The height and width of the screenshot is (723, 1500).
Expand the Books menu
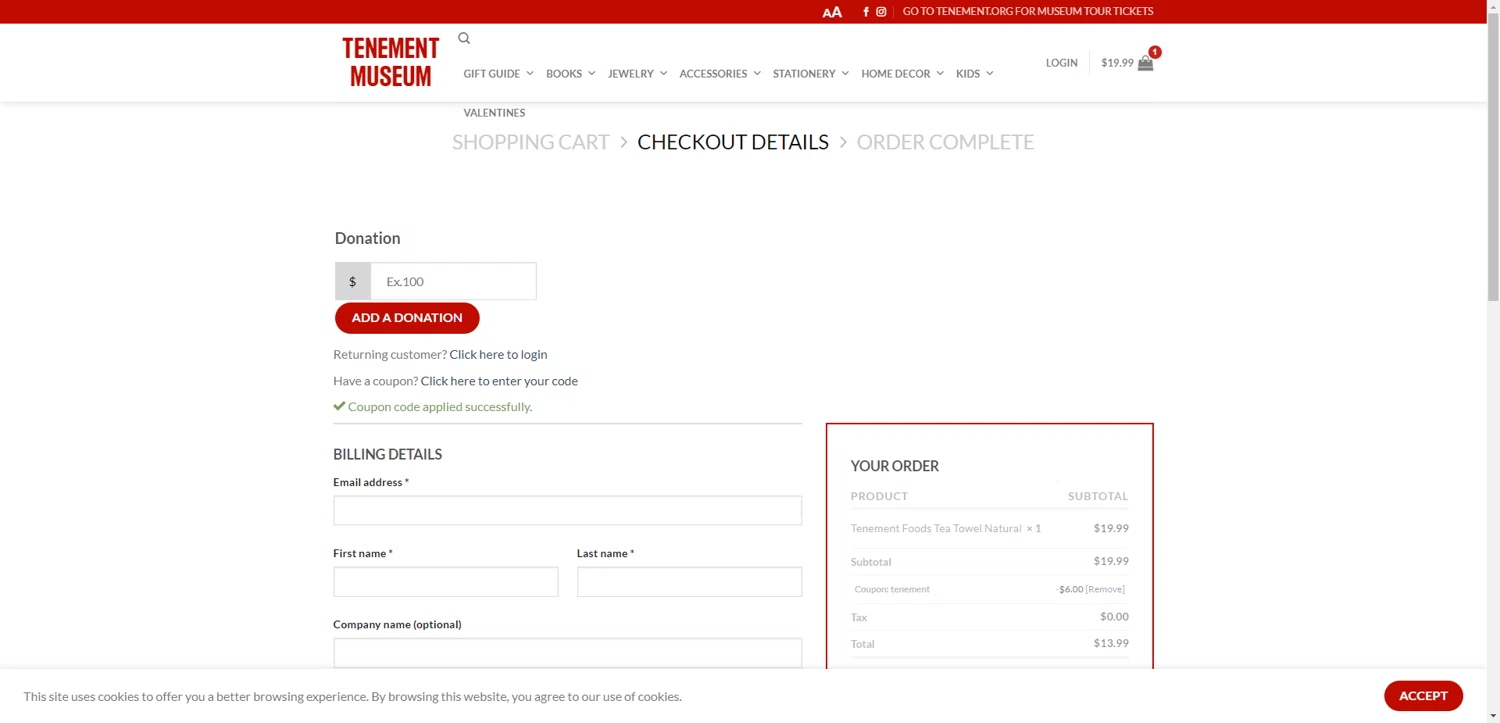pyautogui.click(x=570, y=73)
